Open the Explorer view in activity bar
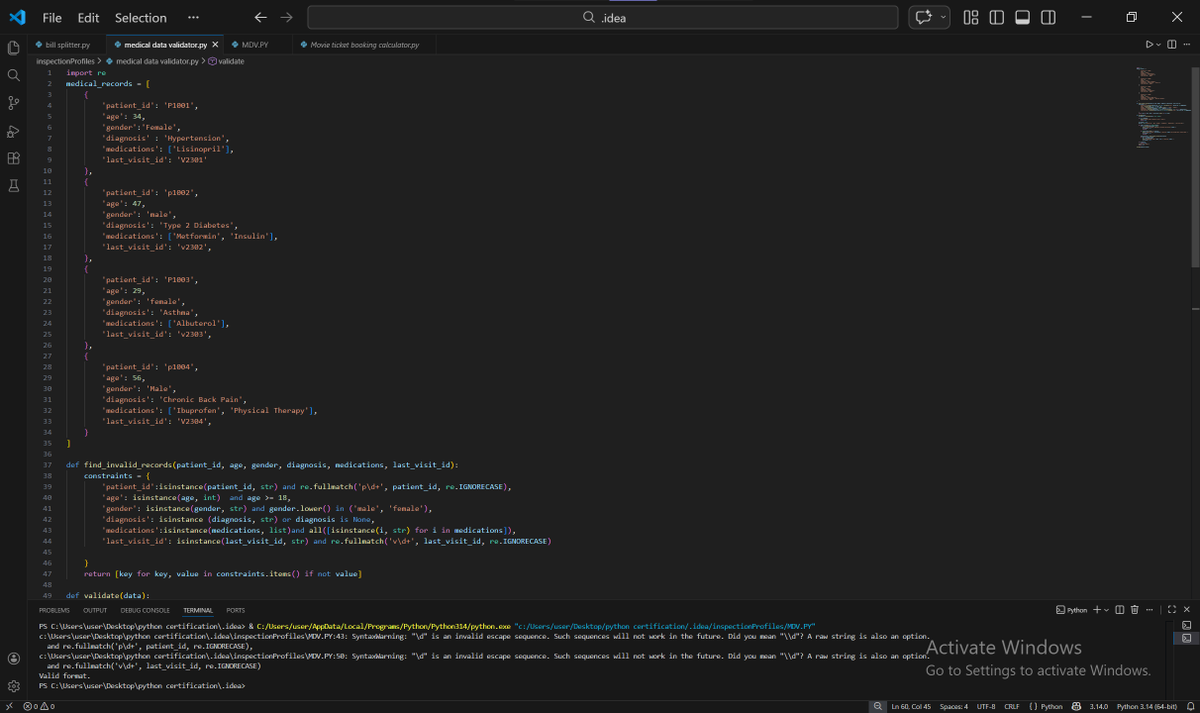 [14, 48]
